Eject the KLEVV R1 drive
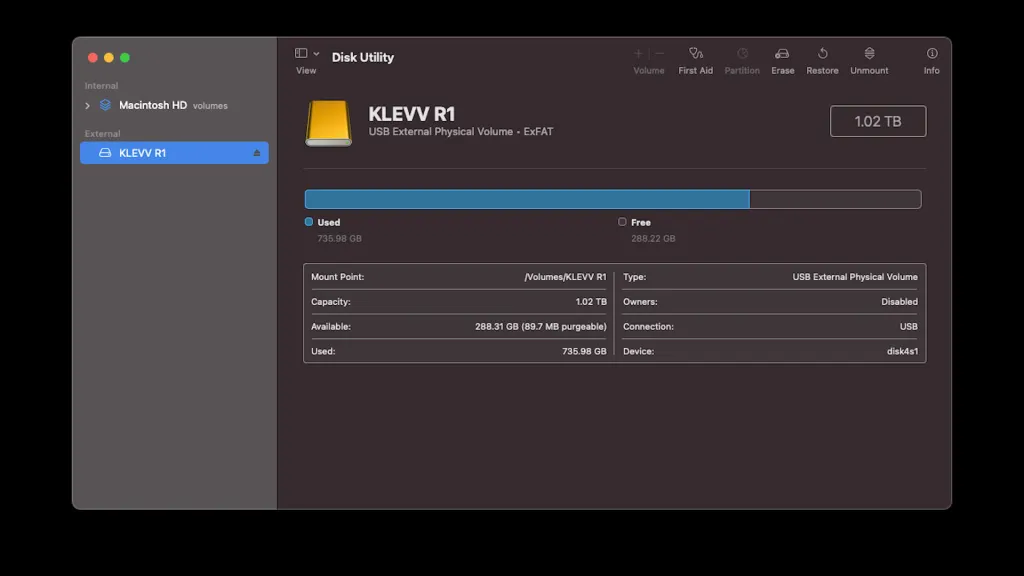 pos(257,153)
